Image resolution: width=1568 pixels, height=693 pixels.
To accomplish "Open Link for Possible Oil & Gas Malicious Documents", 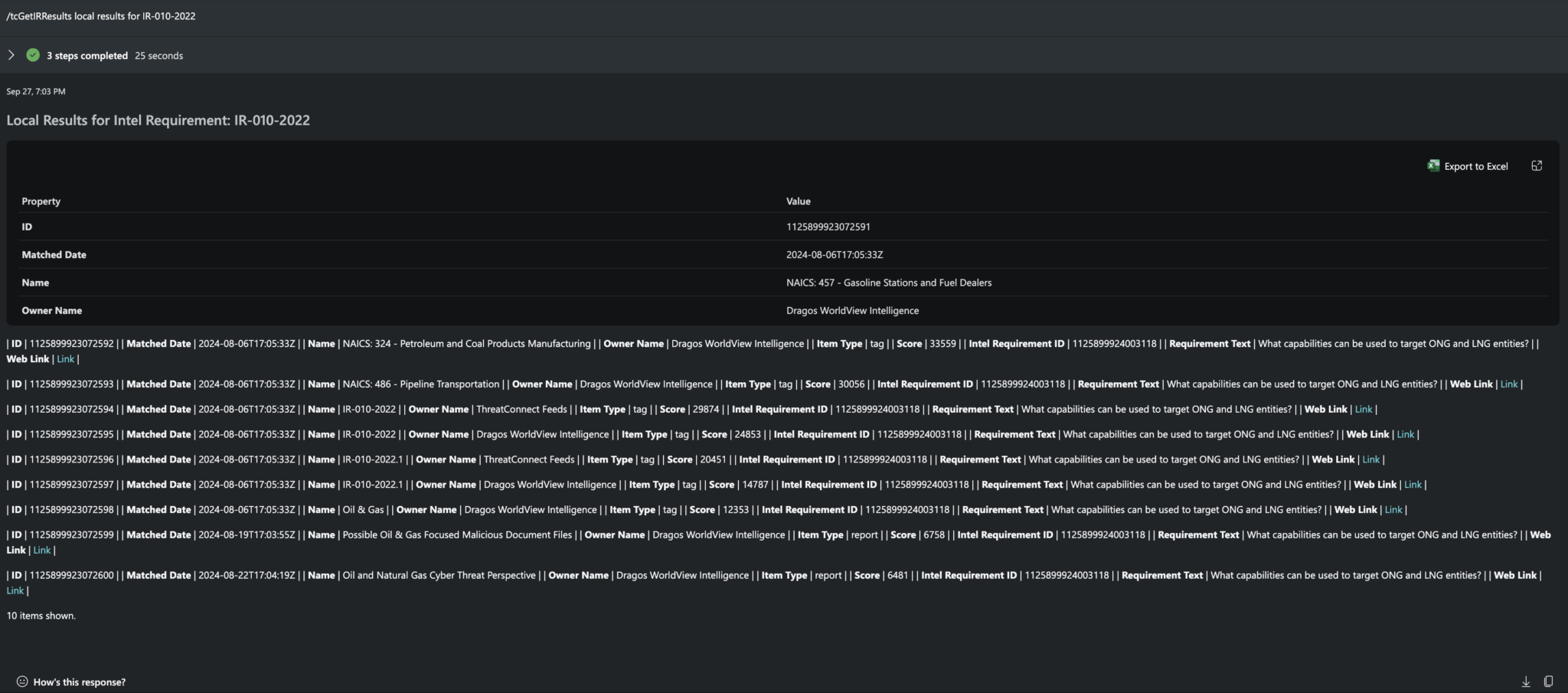I will [42, 551].
